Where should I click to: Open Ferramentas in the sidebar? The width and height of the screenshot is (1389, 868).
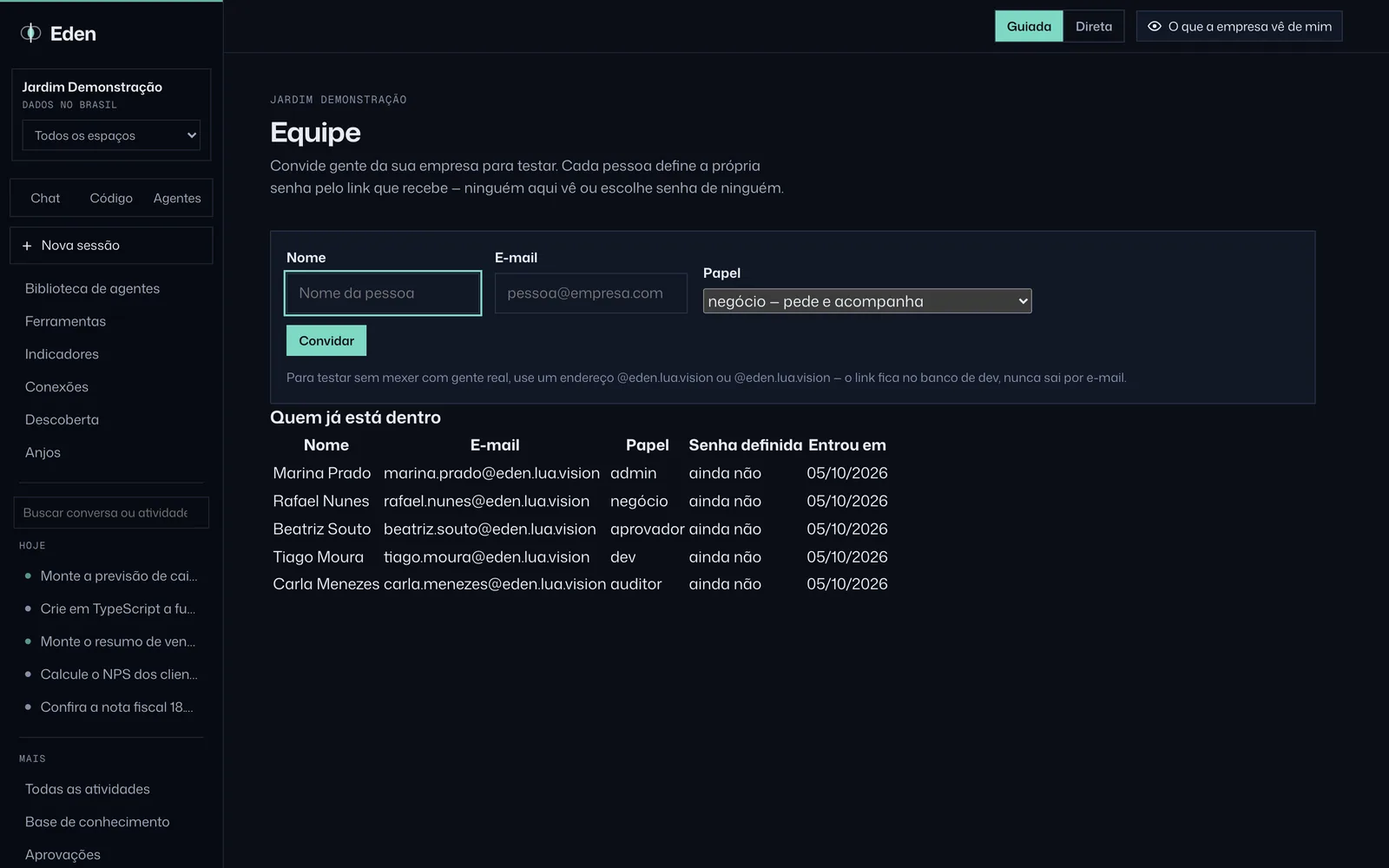[x=65, y=321]
